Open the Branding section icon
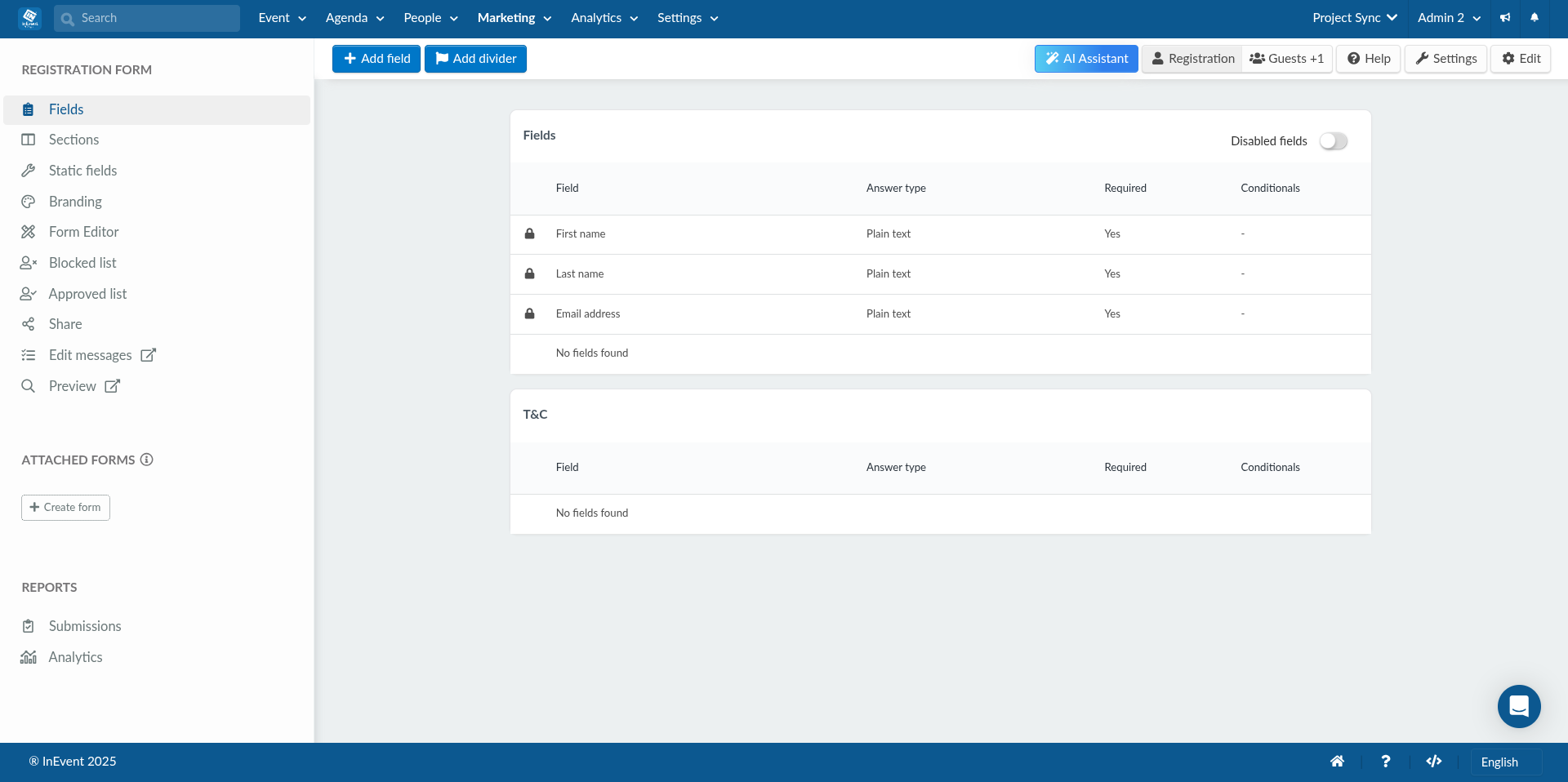Screen dimensions: 1568x782 28,201
